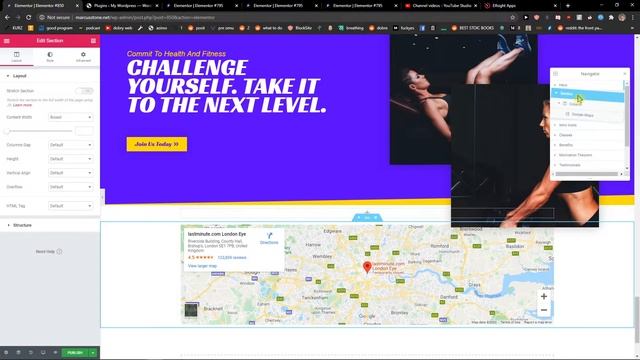Click the Content Width slider handle
Image resolution: width=640 pixels, height=360 pixels.
coord(6,131)
